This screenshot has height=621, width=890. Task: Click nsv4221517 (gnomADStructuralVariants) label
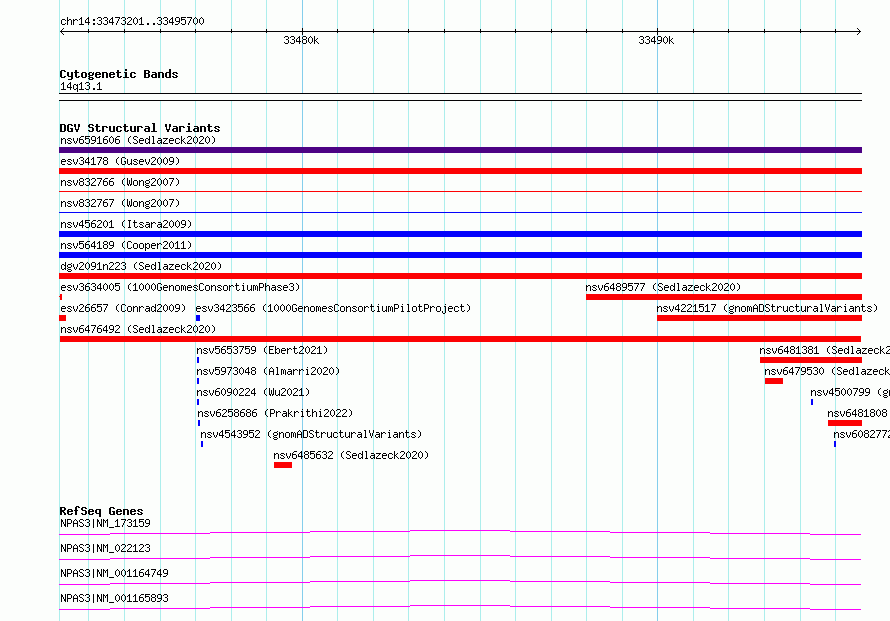tap(767, 308)
